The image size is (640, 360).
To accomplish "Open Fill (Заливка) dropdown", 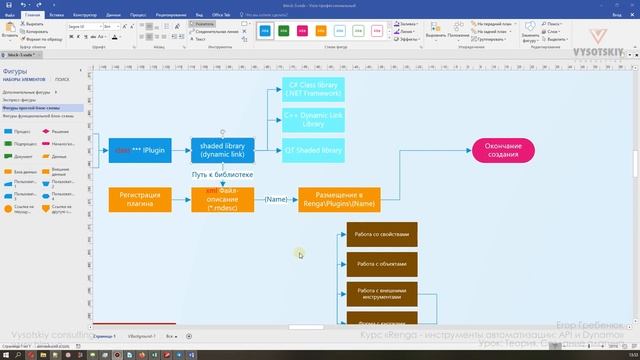I will pos(406,24).
